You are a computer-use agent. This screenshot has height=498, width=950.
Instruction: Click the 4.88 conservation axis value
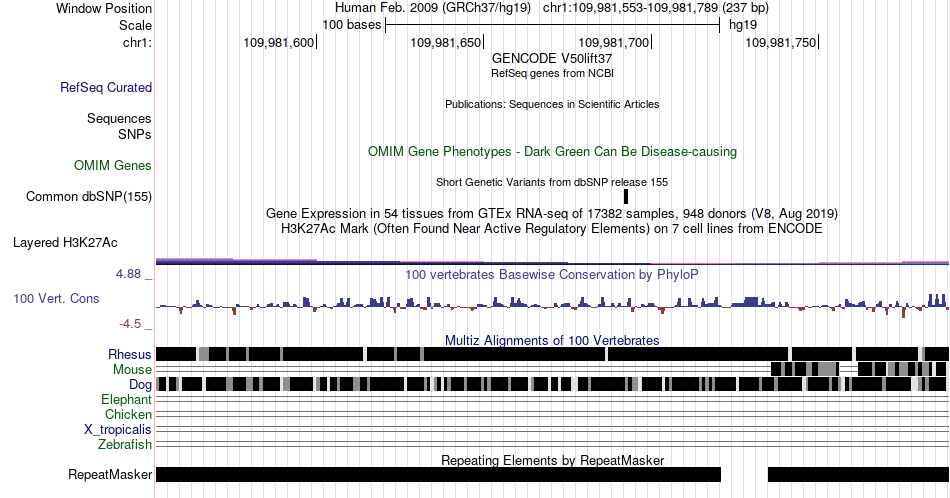pos(128,274)
